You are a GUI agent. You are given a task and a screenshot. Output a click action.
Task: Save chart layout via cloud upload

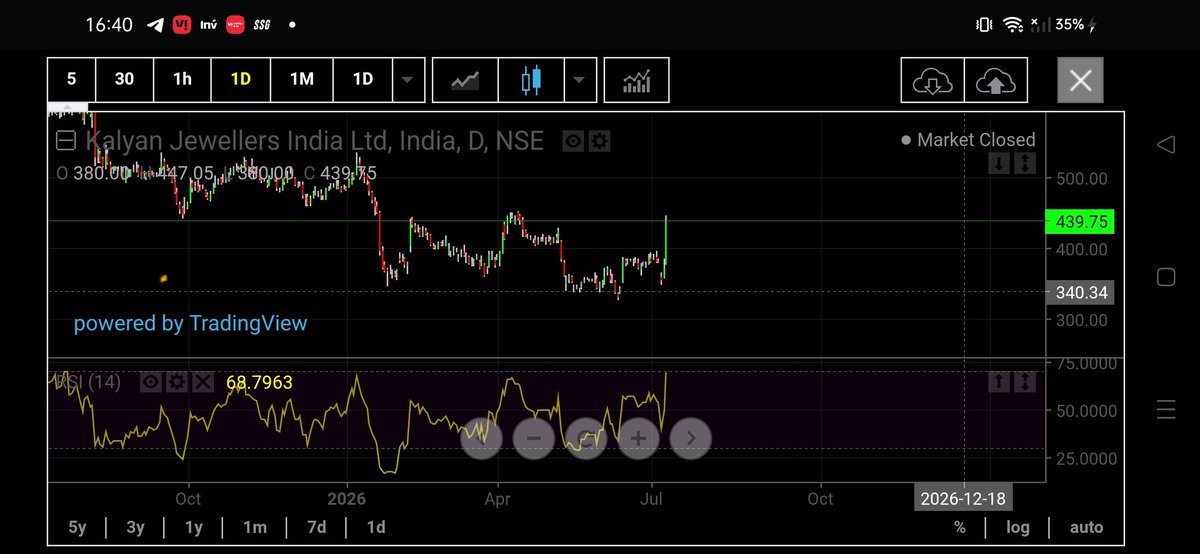point(994,80)
